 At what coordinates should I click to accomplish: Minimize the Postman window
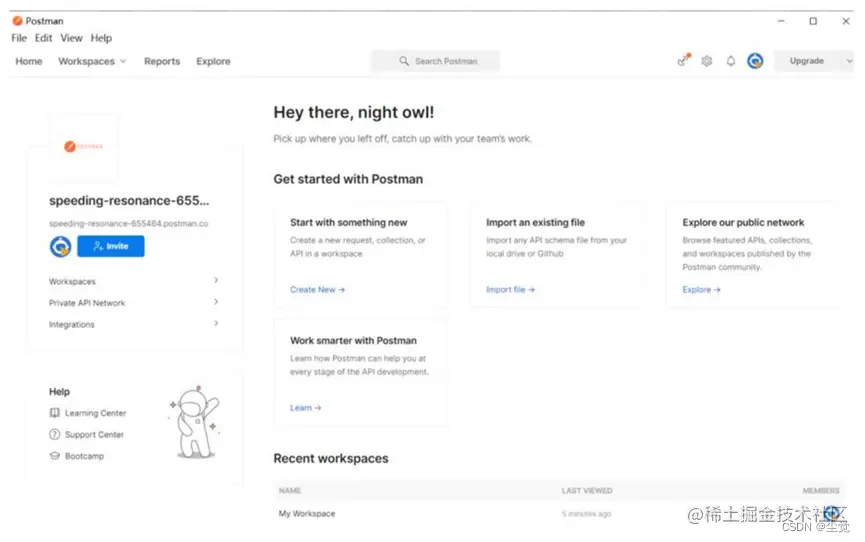(781, 21)
